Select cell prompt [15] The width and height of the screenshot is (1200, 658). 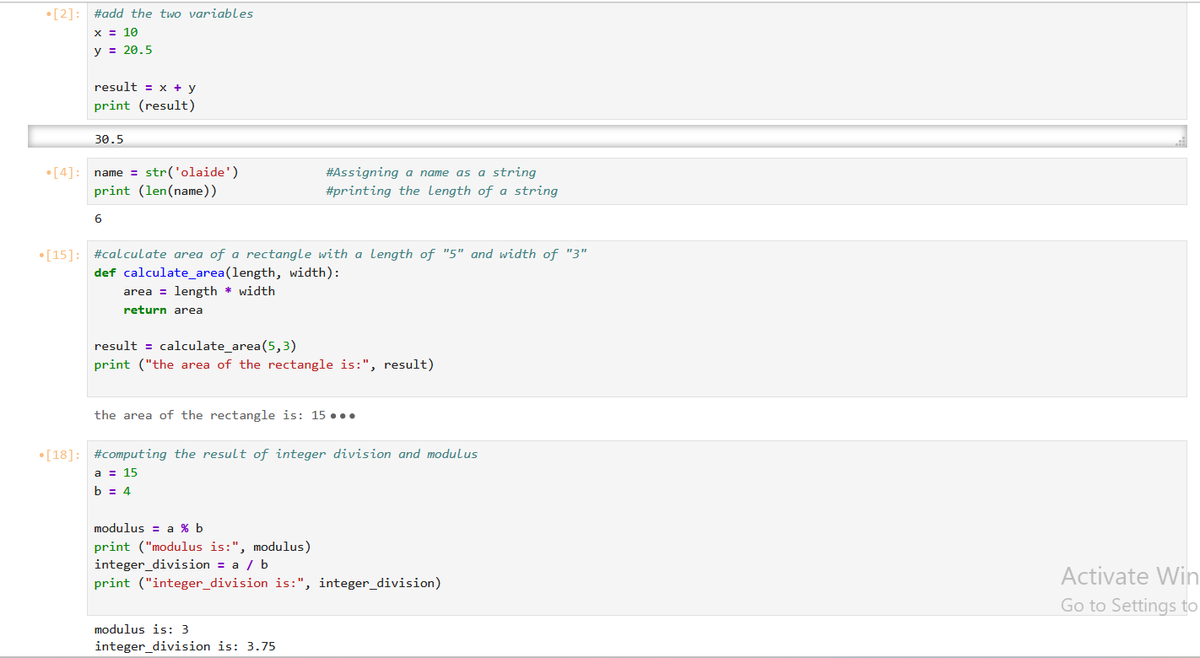coord(63,255)
